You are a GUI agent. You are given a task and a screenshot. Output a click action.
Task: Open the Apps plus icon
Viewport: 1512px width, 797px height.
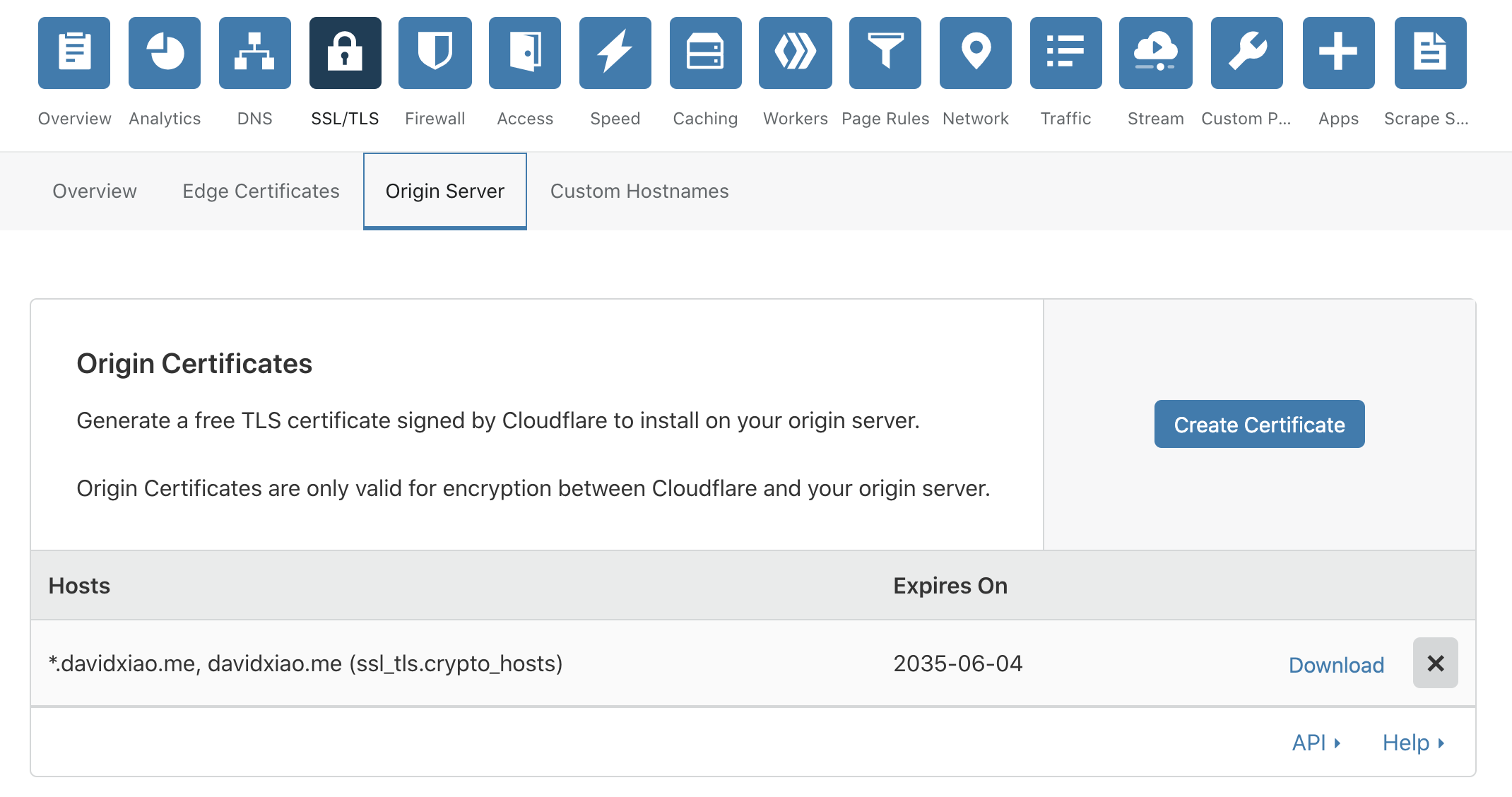[x=1339, y=53]
